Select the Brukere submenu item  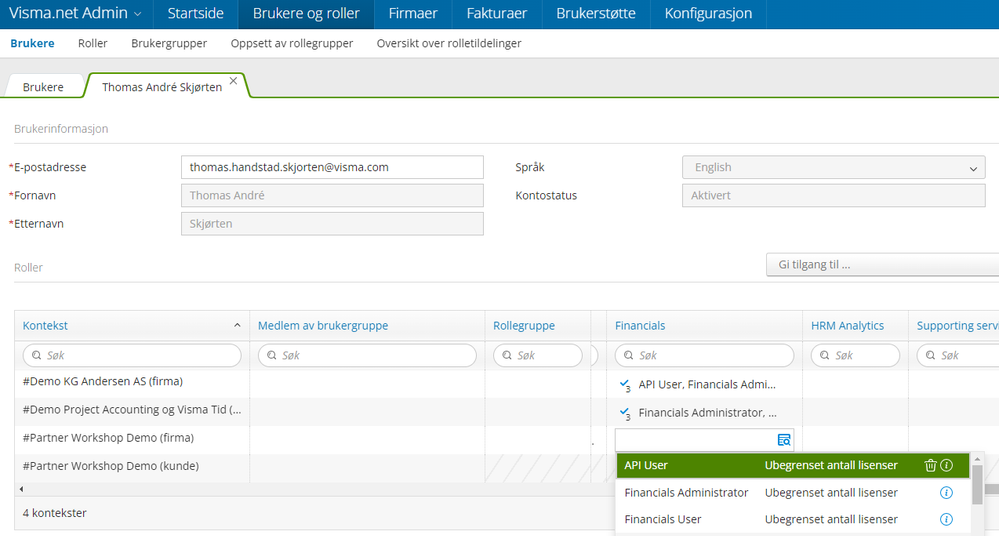(x=32, y=43)
